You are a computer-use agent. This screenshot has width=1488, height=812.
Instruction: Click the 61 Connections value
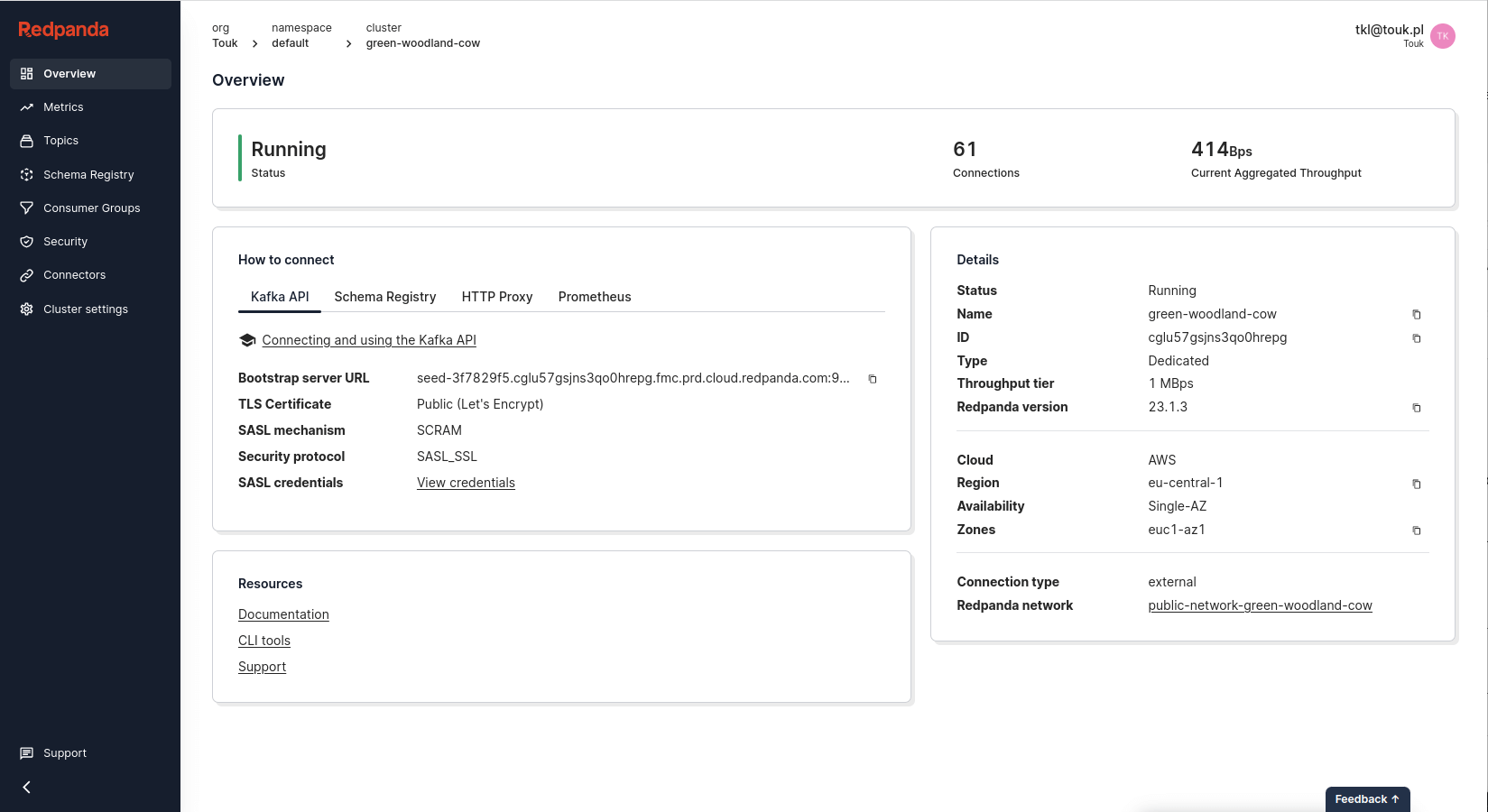965,149
